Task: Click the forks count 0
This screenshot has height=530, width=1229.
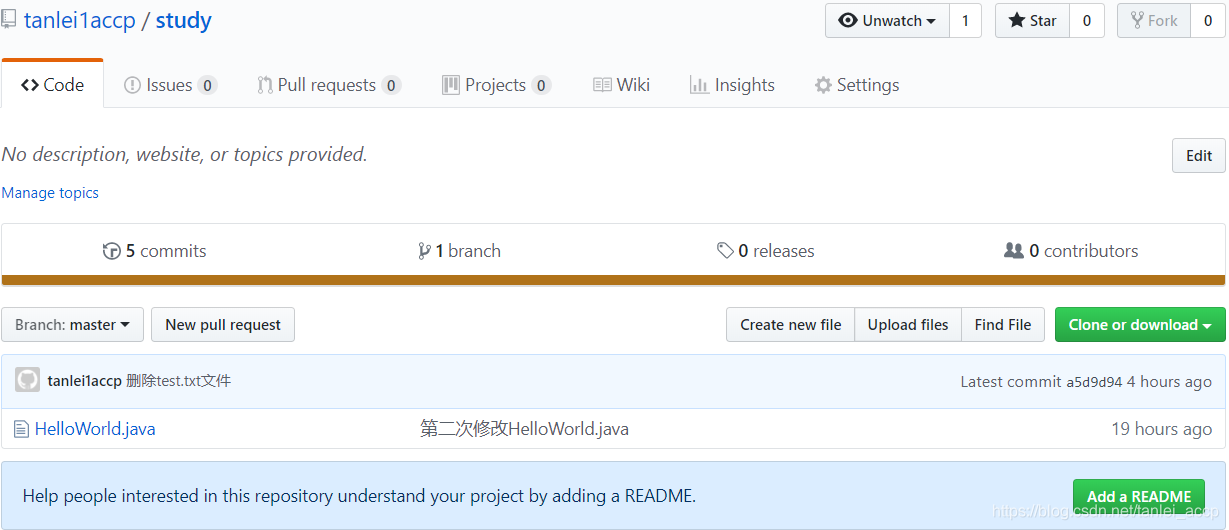Action: [x=1208, y=21]
